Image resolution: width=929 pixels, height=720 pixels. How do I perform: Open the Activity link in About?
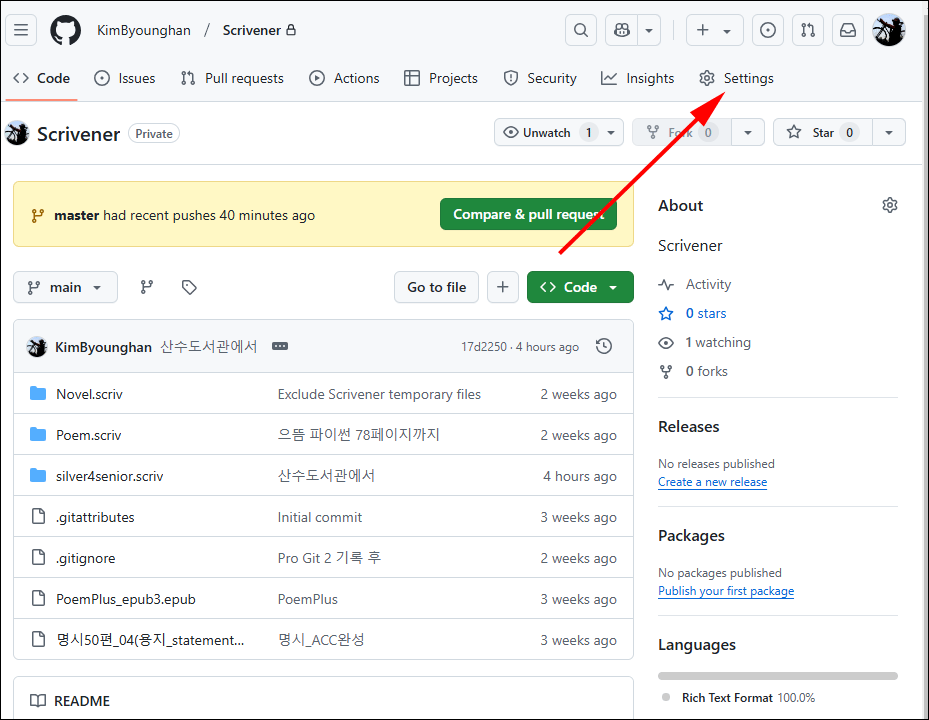(708, 284)
